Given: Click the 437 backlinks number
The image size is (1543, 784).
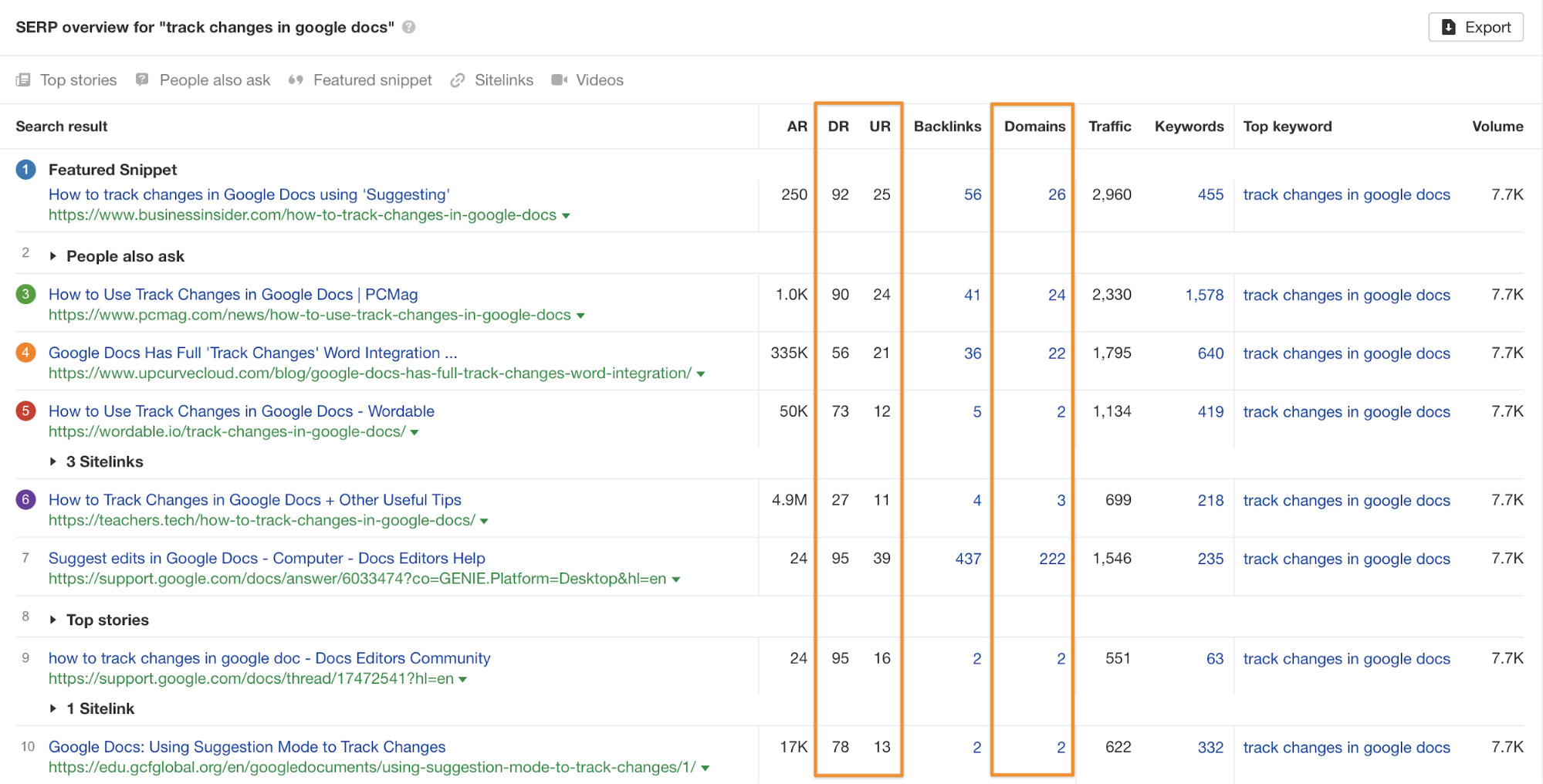Looking at the screenshot, I should pos(968,559).
